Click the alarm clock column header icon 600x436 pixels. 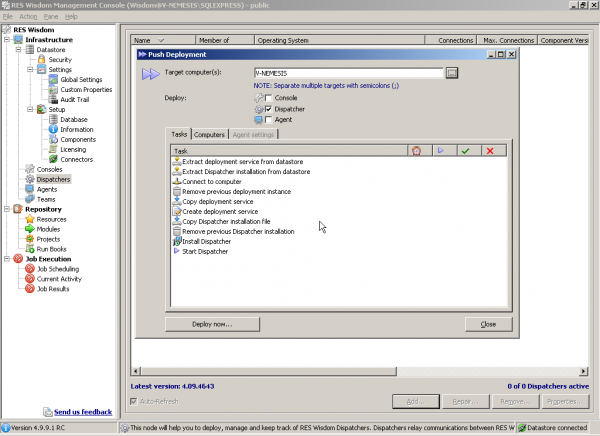[416, 151]
